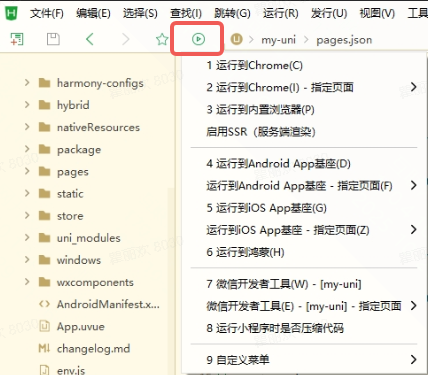The width and height of the screenshot is (428, 375).
Task: Open the 跳转(G) menu
Action: (x=232, y=13)
